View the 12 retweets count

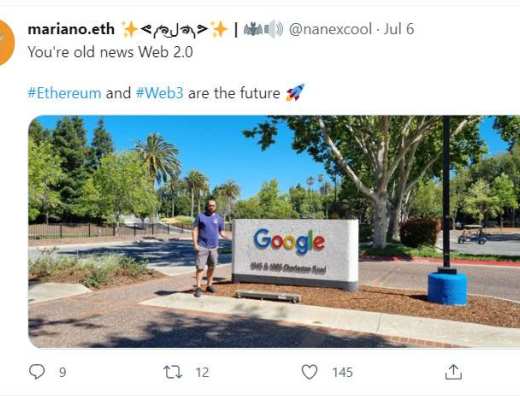[x=202, y=372]
